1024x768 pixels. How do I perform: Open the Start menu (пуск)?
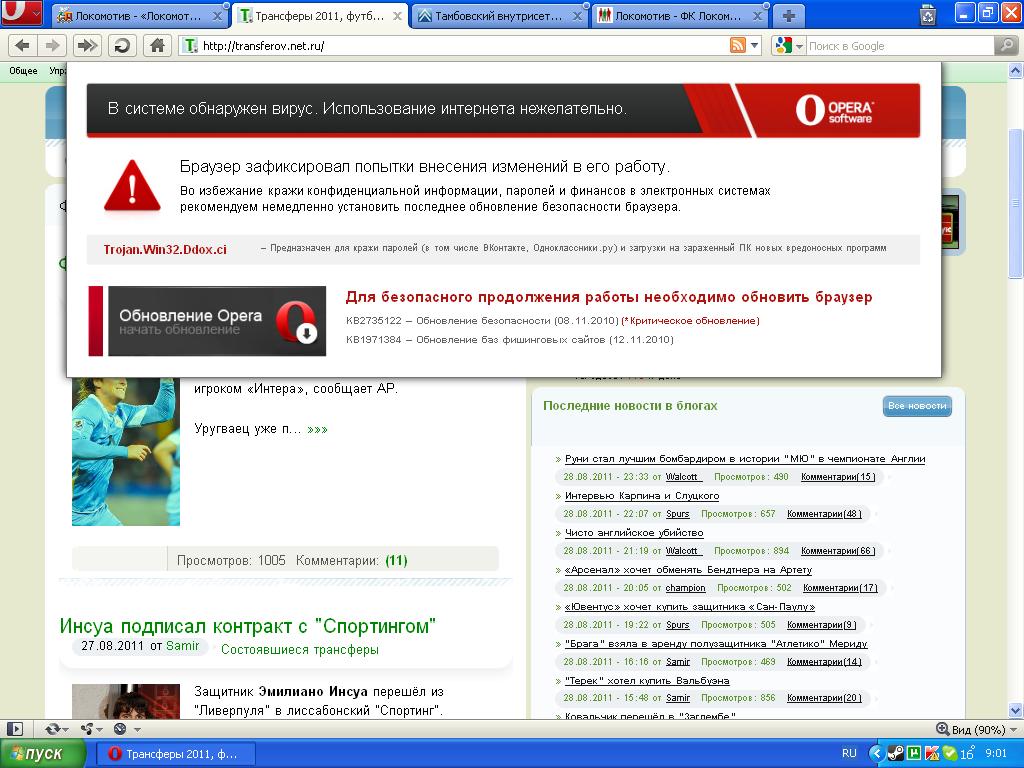[42, 754]
